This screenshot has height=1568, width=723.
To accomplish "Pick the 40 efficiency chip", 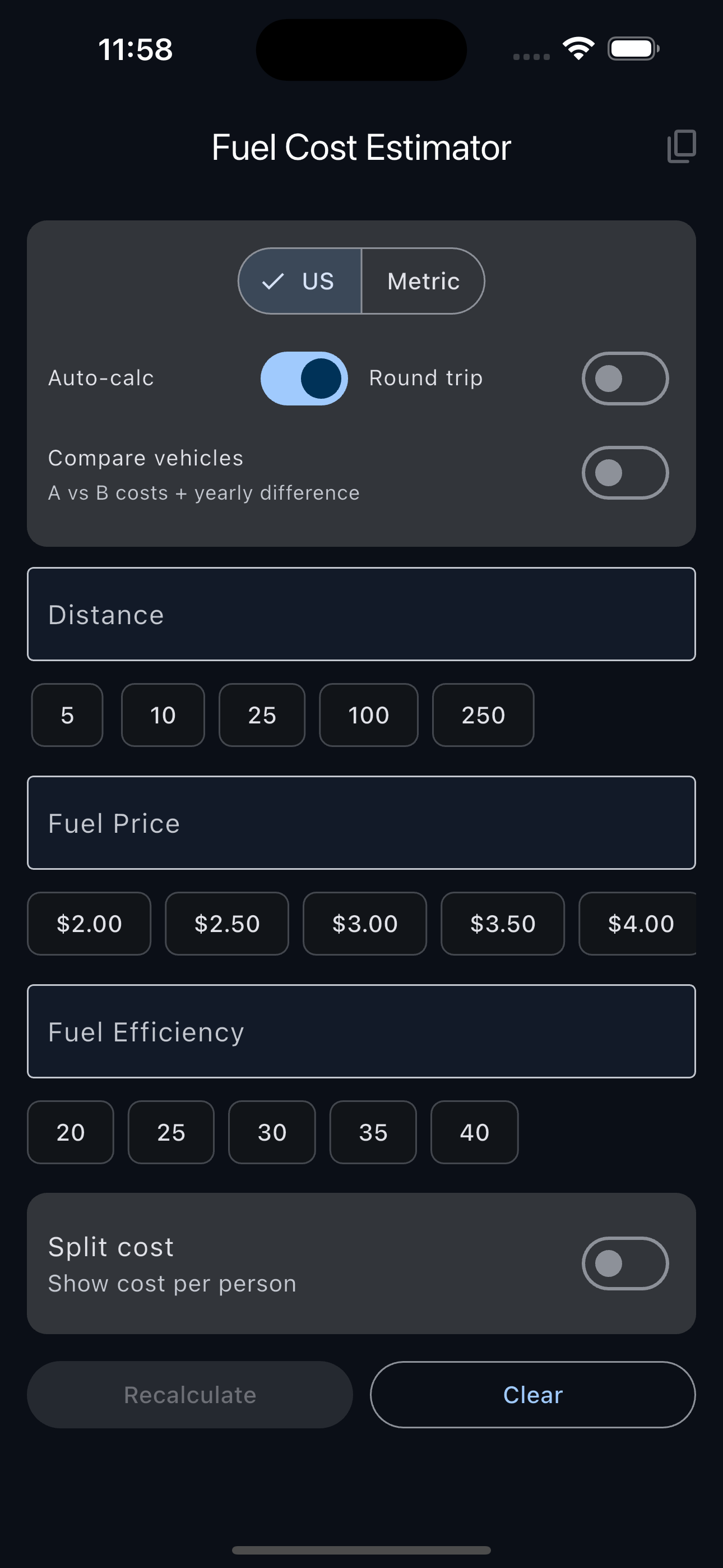I will click(474, 1132).
